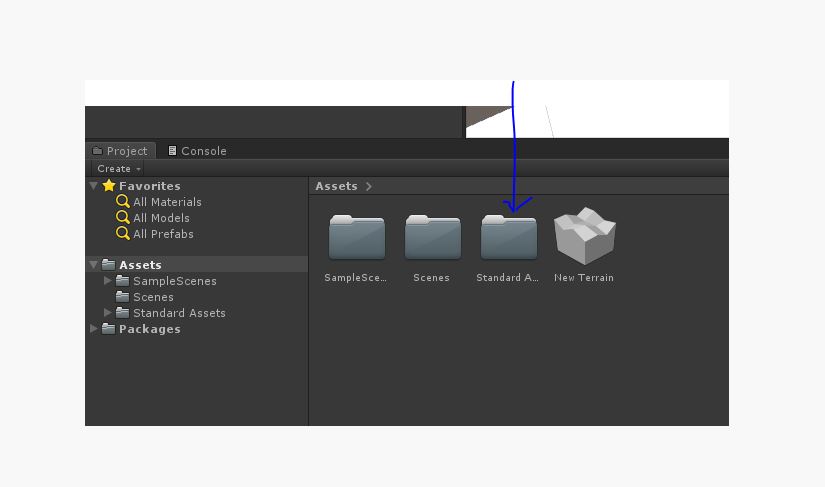Collapse the Assets tree triangle
The image size is (825, 487).
click(94, 265)
